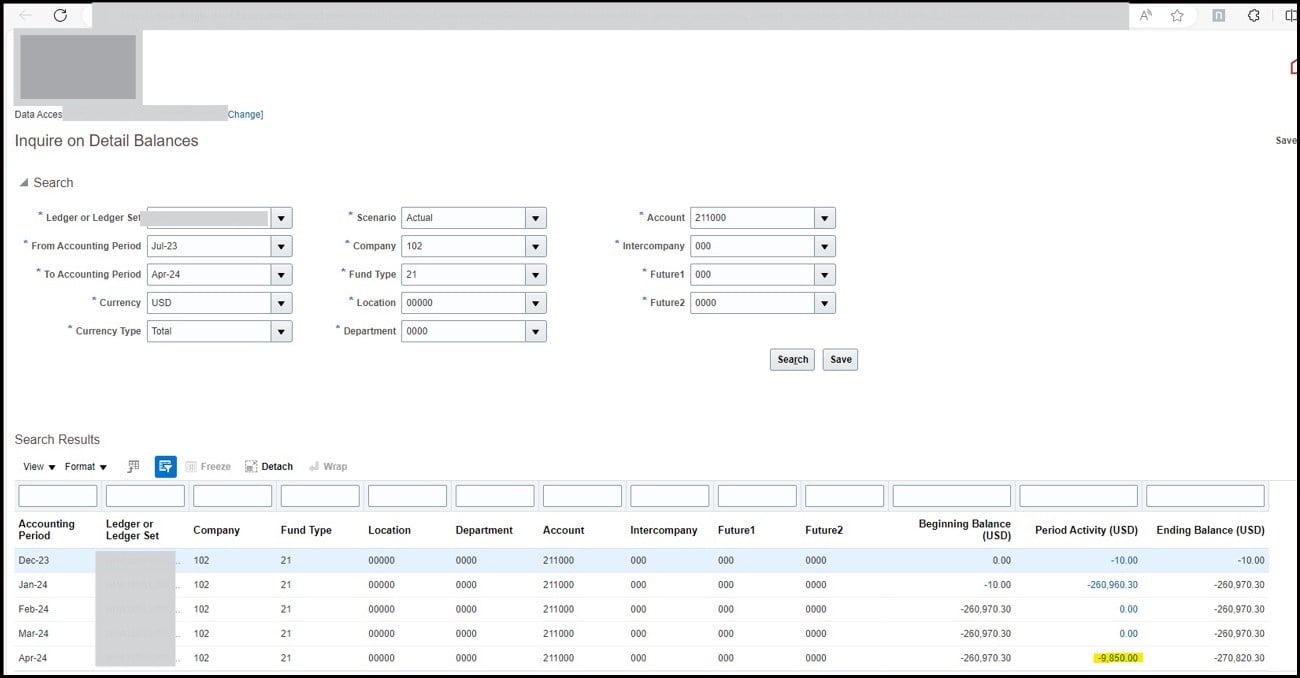The height and width of the screenshot is (678, 1300).
Task: Toggle the Query by Example filter icon
Action: pyautogui.click(x=166, y=466)
